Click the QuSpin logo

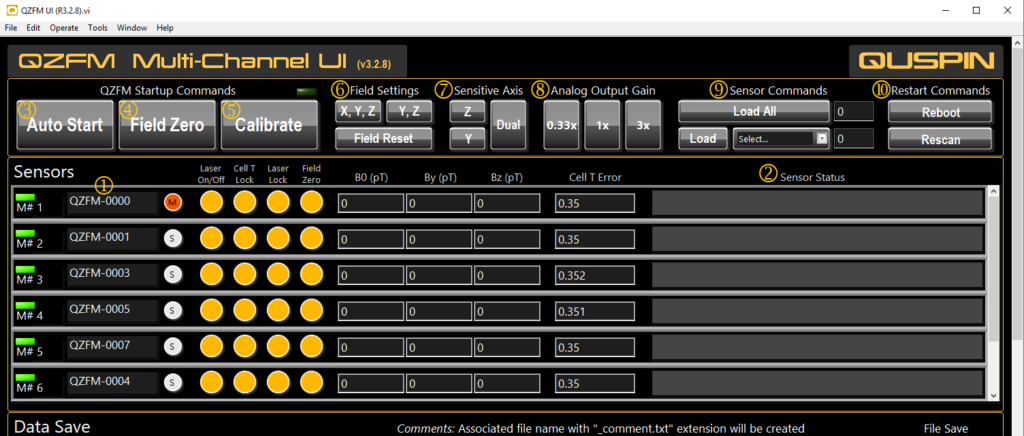tap(926, 61)
